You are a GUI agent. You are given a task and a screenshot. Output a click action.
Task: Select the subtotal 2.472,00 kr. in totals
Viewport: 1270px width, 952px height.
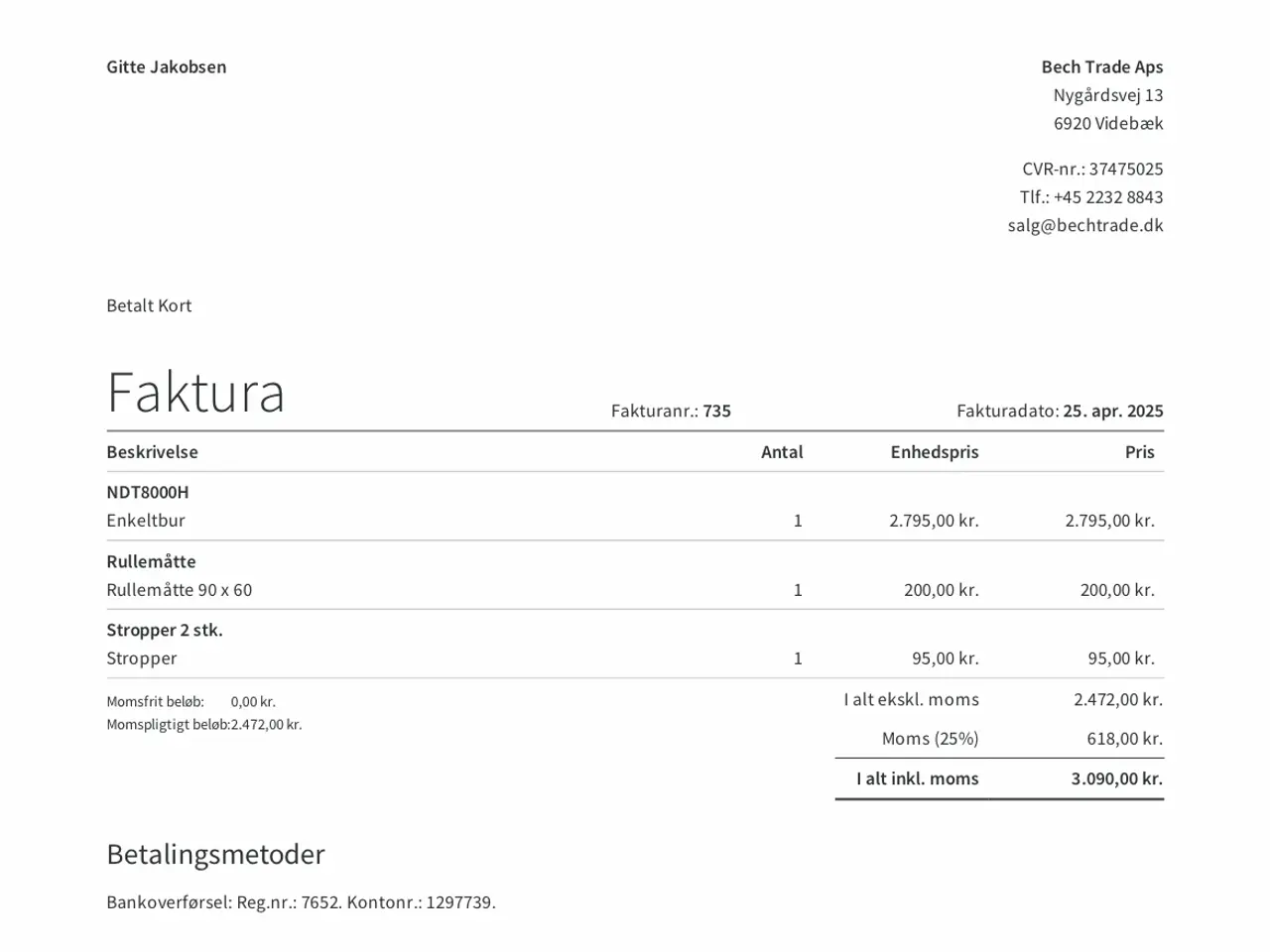1118,699
